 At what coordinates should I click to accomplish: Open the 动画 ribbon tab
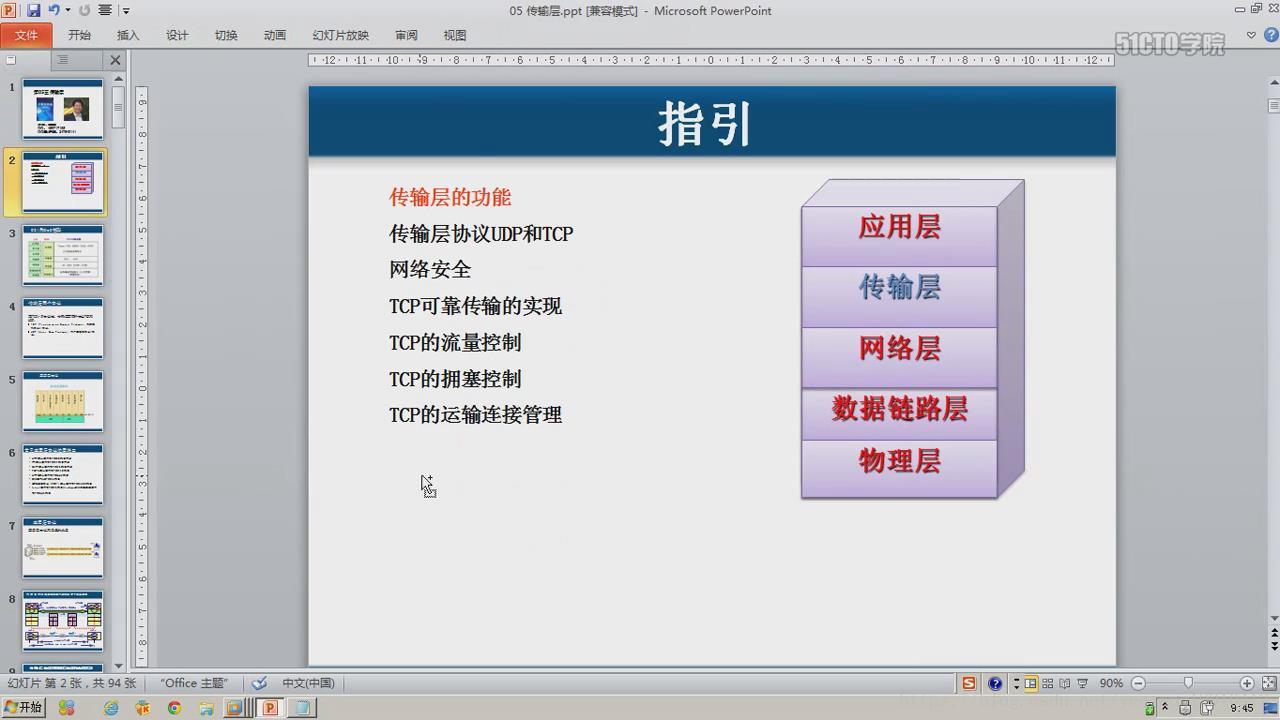coord(275,35)
